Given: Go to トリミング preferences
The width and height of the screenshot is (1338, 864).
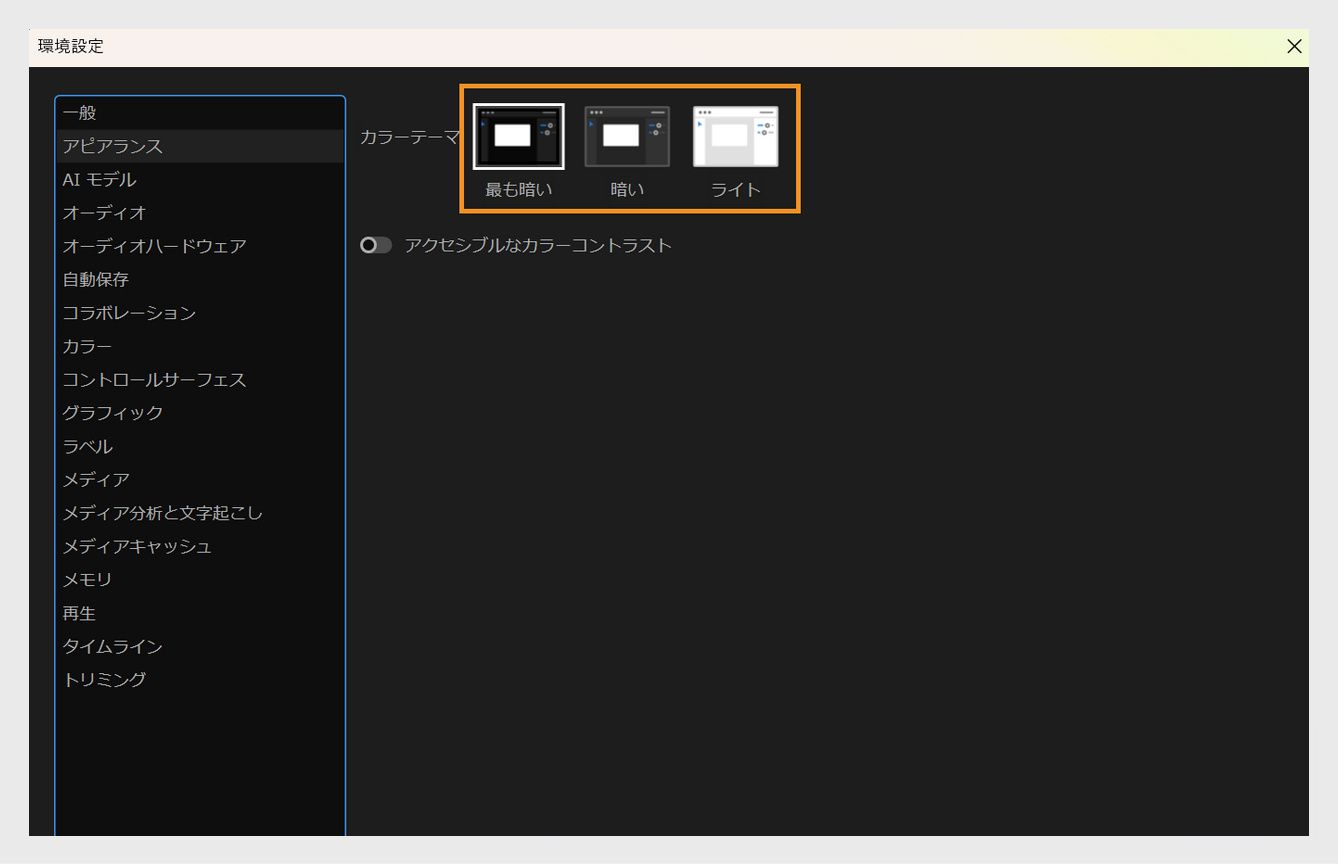Looking at the screenshot, I should click(200, 680).
